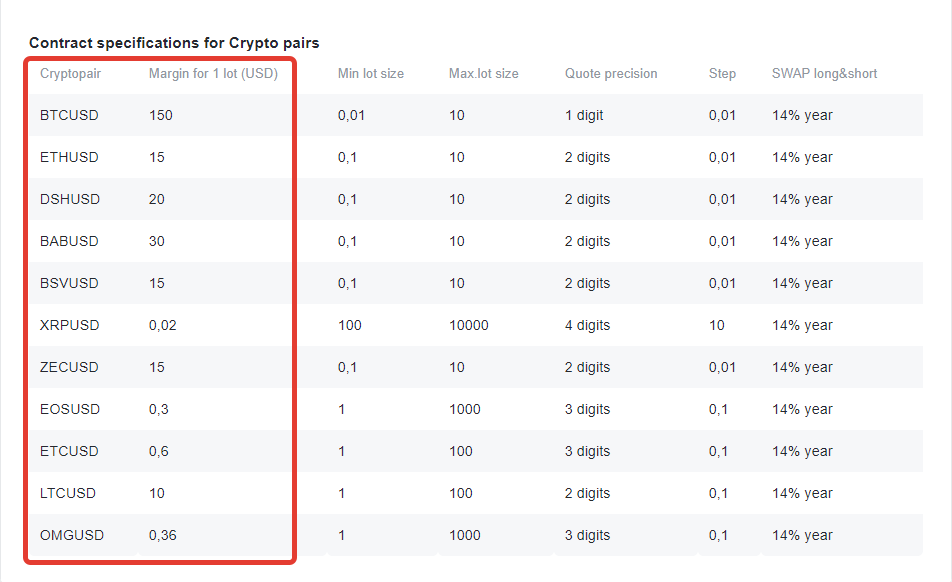
Task: Select the XRPUSD pair cell
Action: [x=69, y=325]
